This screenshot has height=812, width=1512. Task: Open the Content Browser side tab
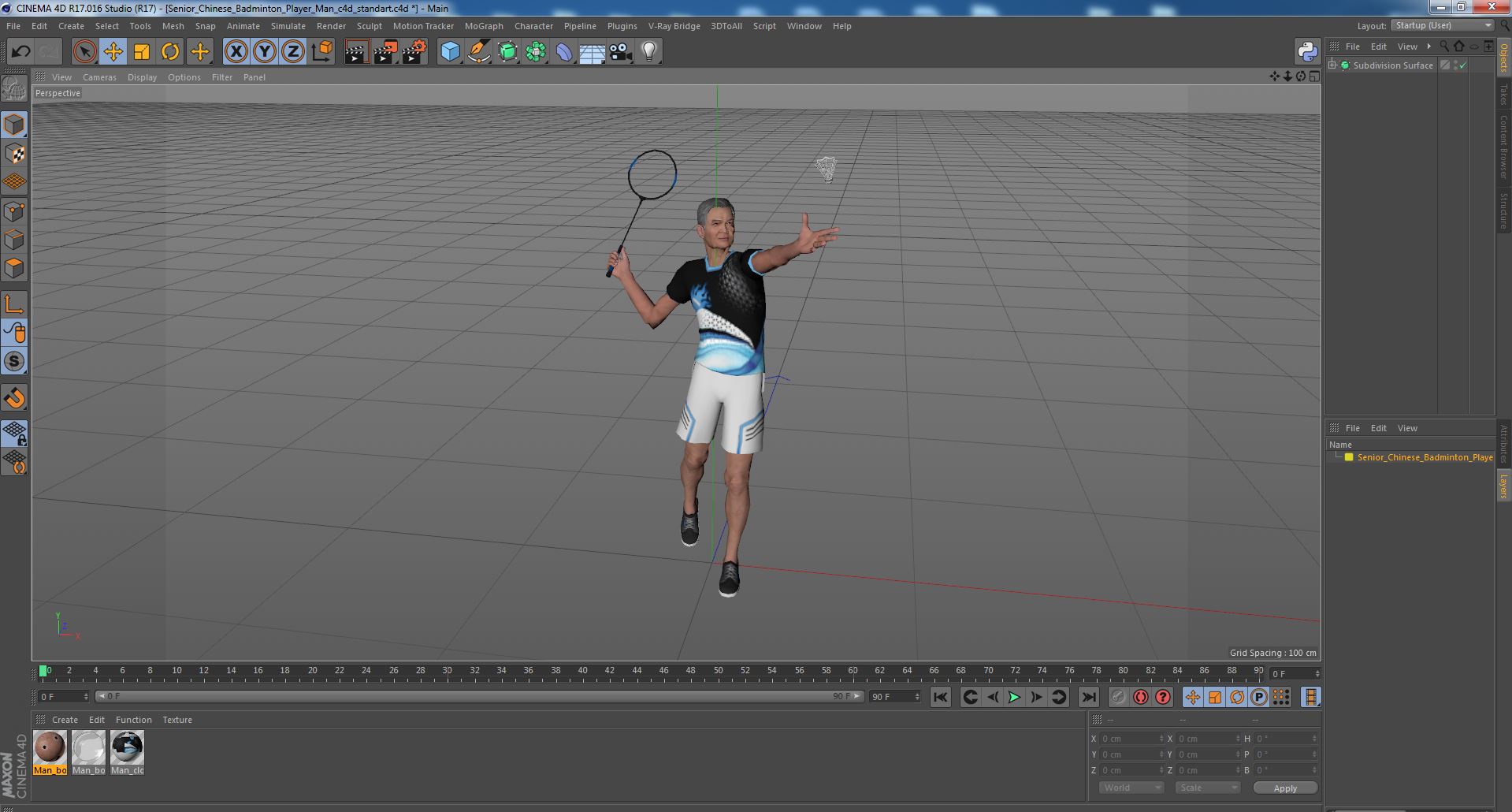(1504, 147)
